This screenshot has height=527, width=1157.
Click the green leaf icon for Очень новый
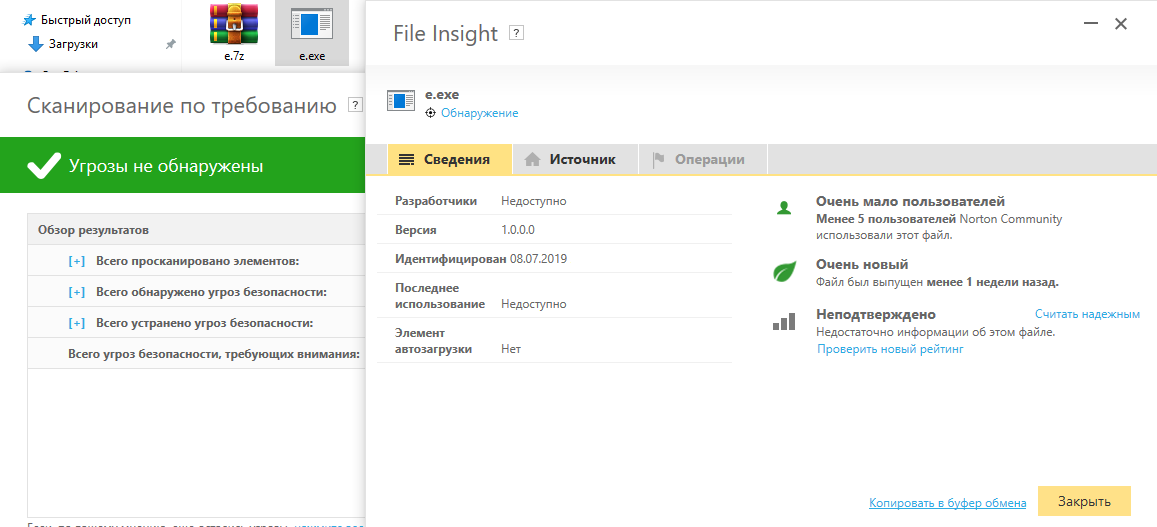pyautogui.click(x=784, y=272)
